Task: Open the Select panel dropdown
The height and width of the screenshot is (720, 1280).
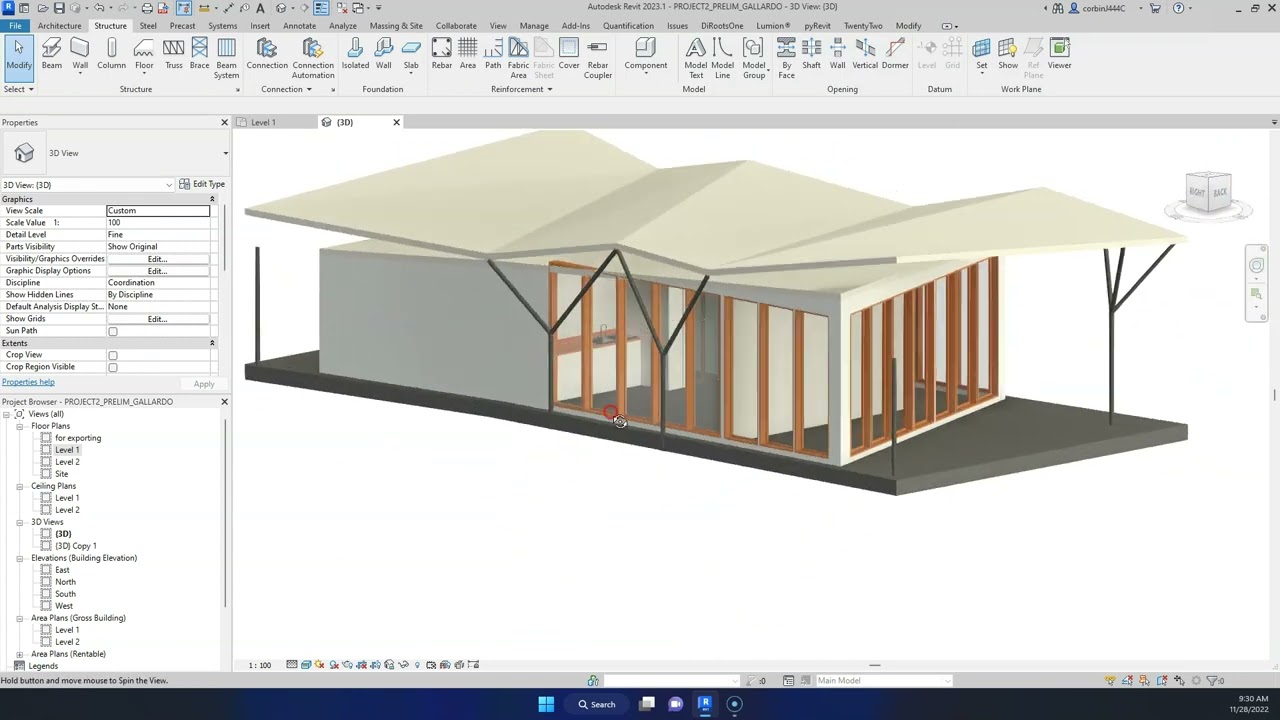Action: 18,89
